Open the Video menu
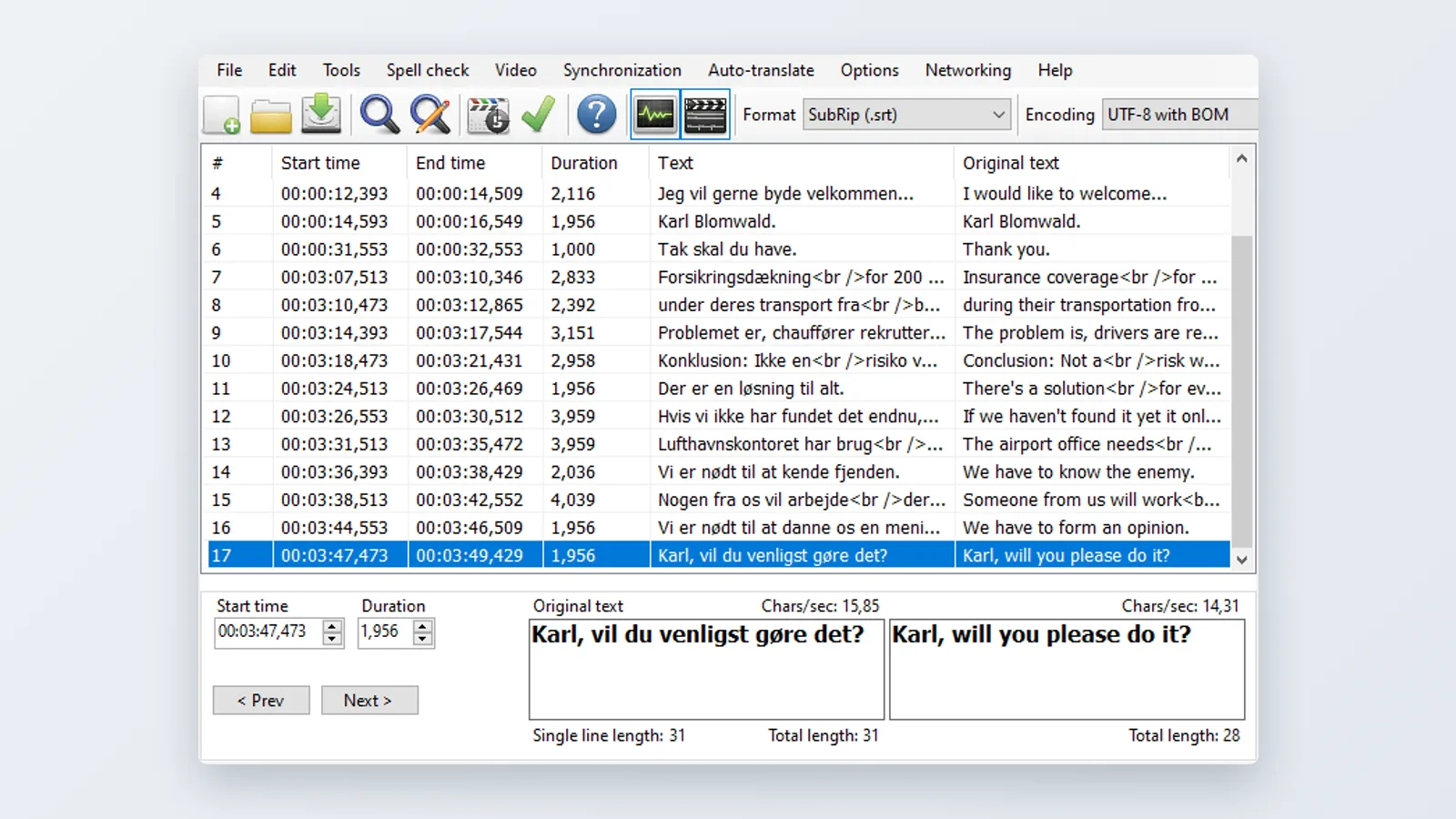1456x819 pixels. click(x=516, y=70)
